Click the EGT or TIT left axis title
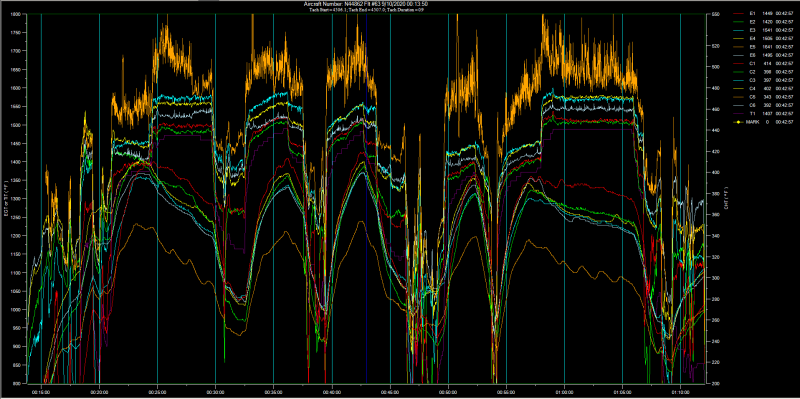The image size is (800, 399). coord(6,199)
